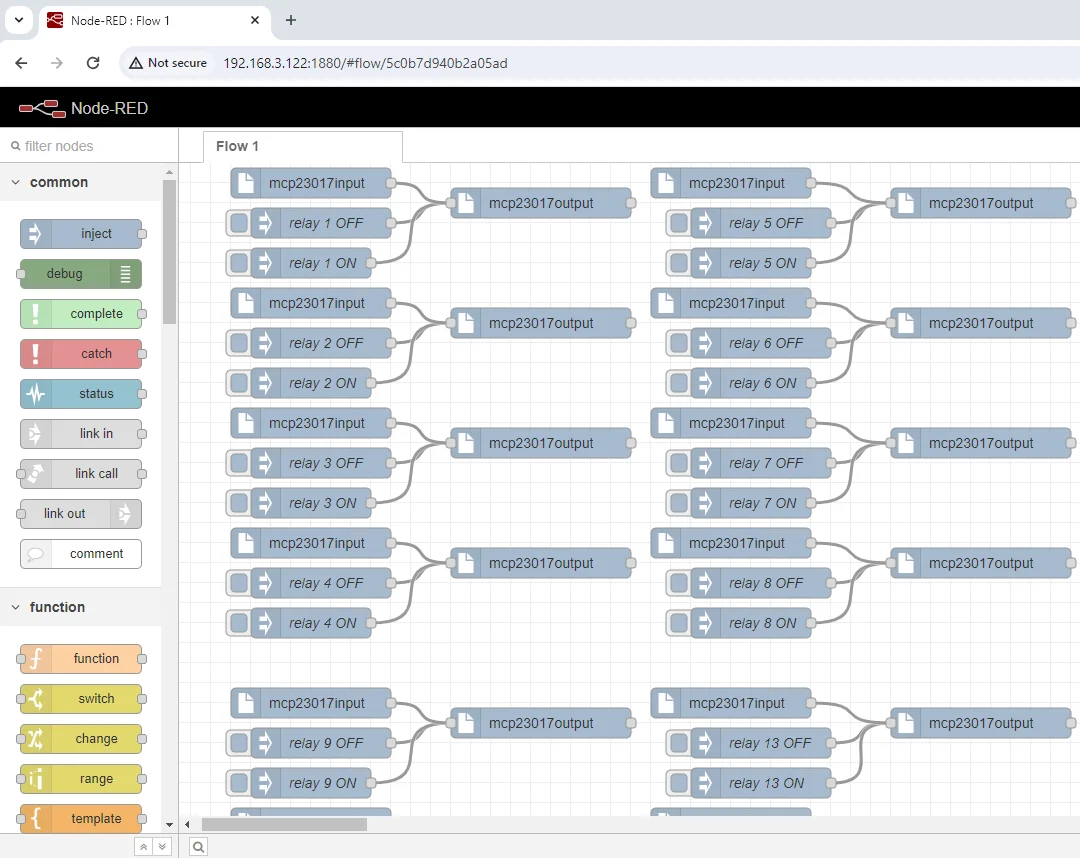The height and width of the screenshot is (858, 1080).
Task: Choose the function node in palette
Action: (x=80, y=659)
